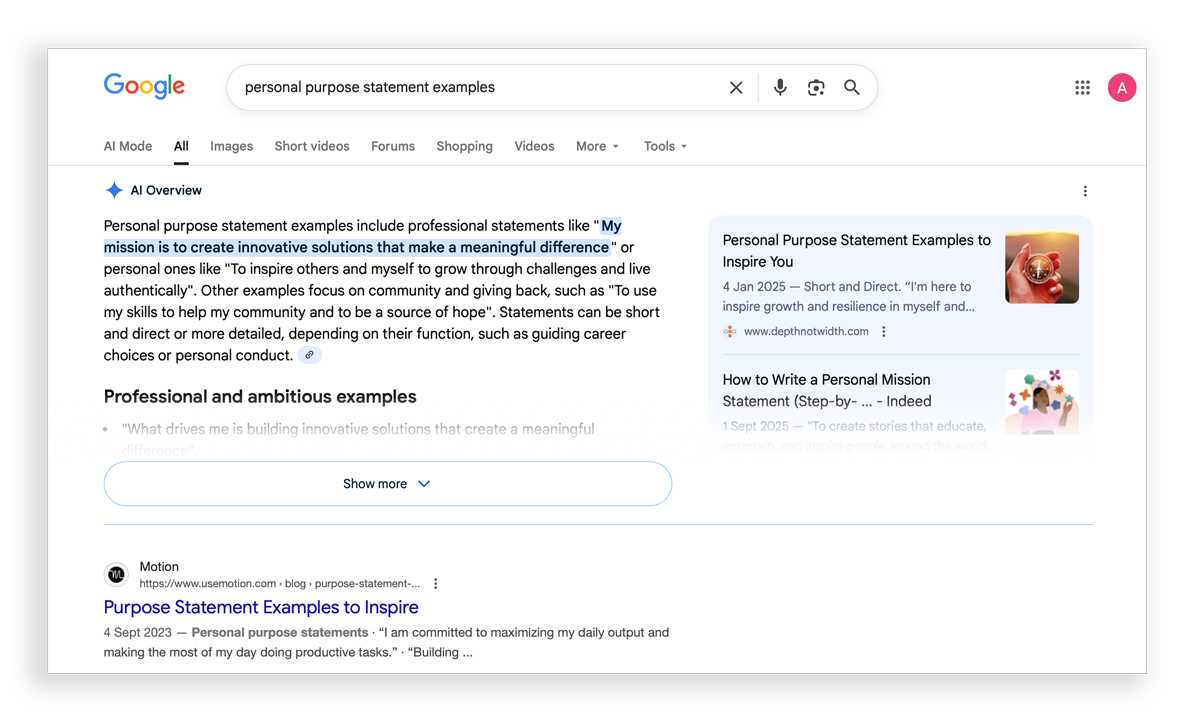Click highlighted 'My mission is to create innovative' text
The width and height of the screenshot is (1194, 722).
357,248
